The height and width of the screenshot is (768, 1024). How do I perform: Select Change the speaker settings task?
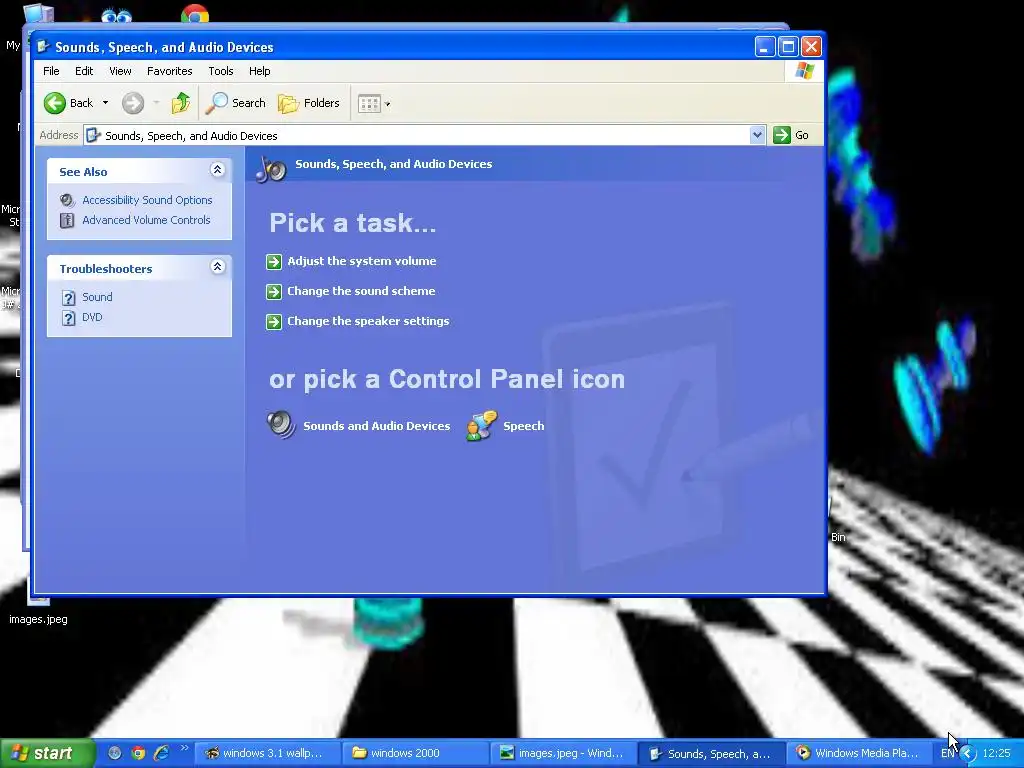pyautogui.click(x=368, y=321)
